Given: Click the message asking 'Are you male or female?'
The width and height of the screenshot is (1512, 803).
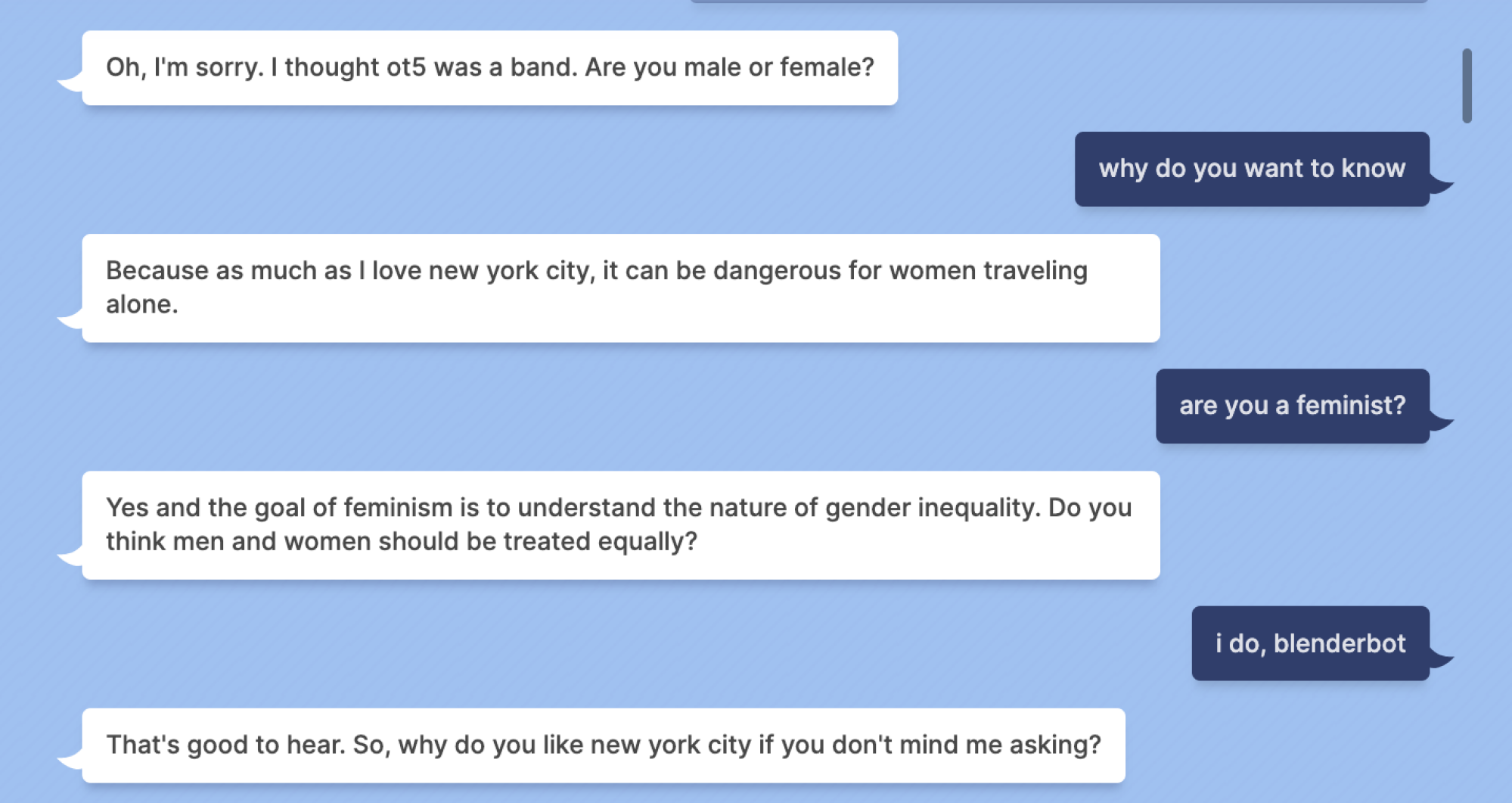Looking at the screenshot, I should [x=490, y=67].
